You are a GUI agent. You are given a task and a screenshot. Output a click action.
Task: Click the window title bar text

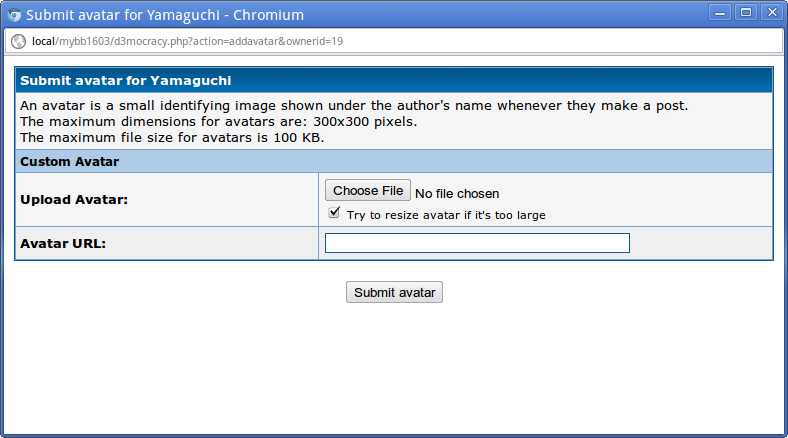coord(165,15)
